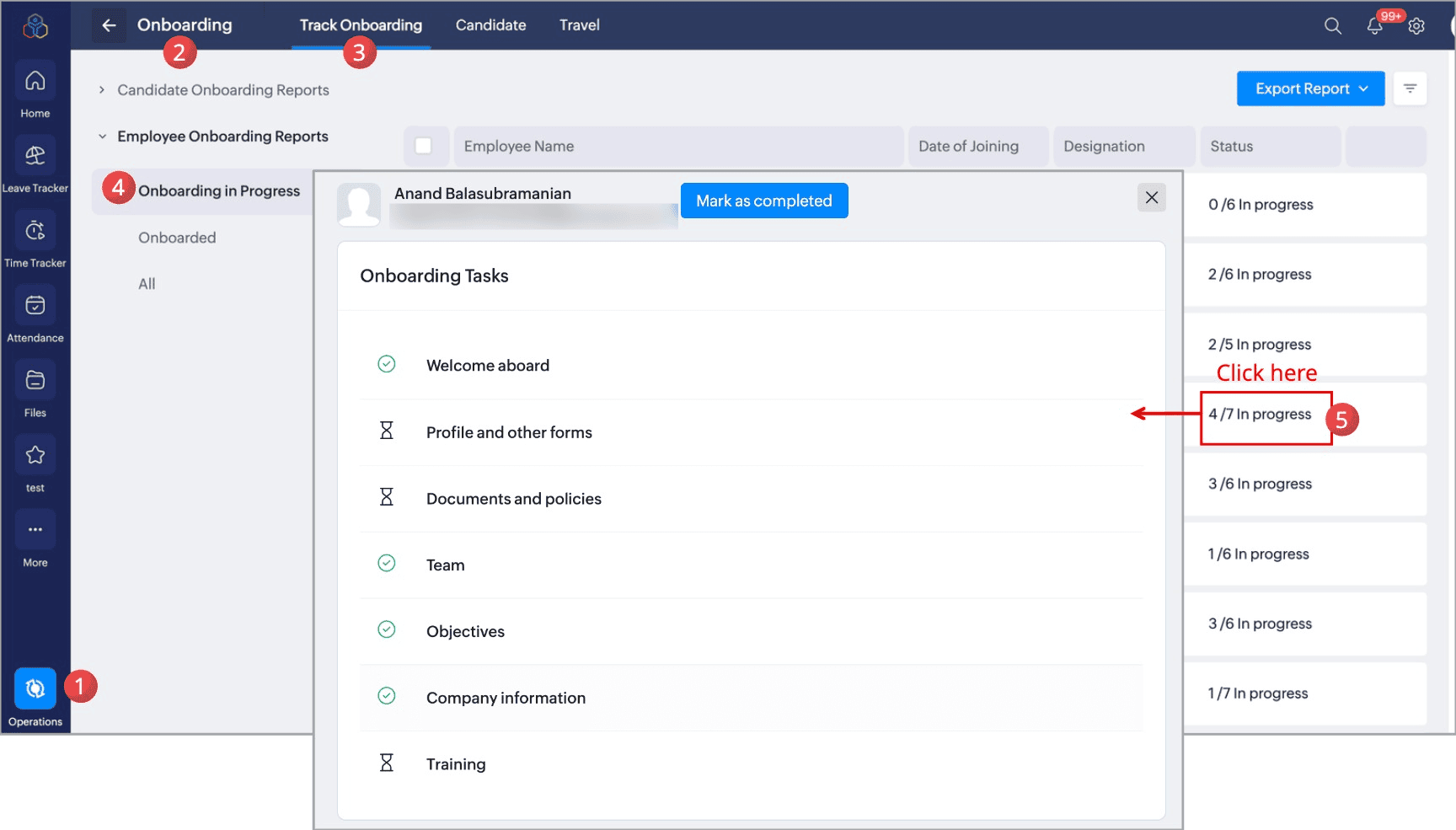Image resolution: width=1456 pixels, height=830 pixels.
Task: Open Time Tracker module icon
Action: pos(35,231)
